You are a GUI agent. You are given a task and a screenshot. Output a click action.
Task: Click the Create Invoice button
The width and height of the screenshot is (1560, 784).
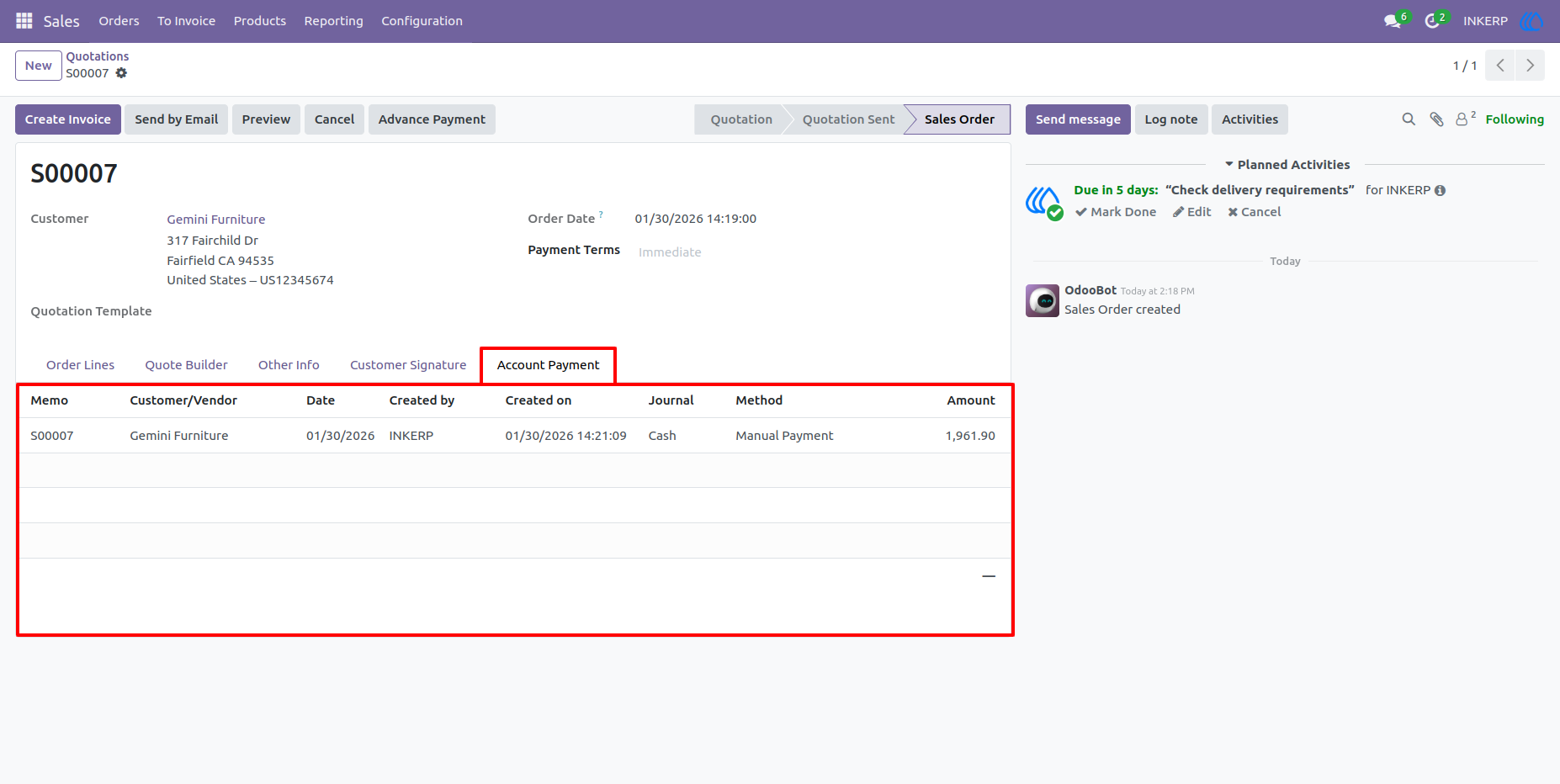click(68, 119)
